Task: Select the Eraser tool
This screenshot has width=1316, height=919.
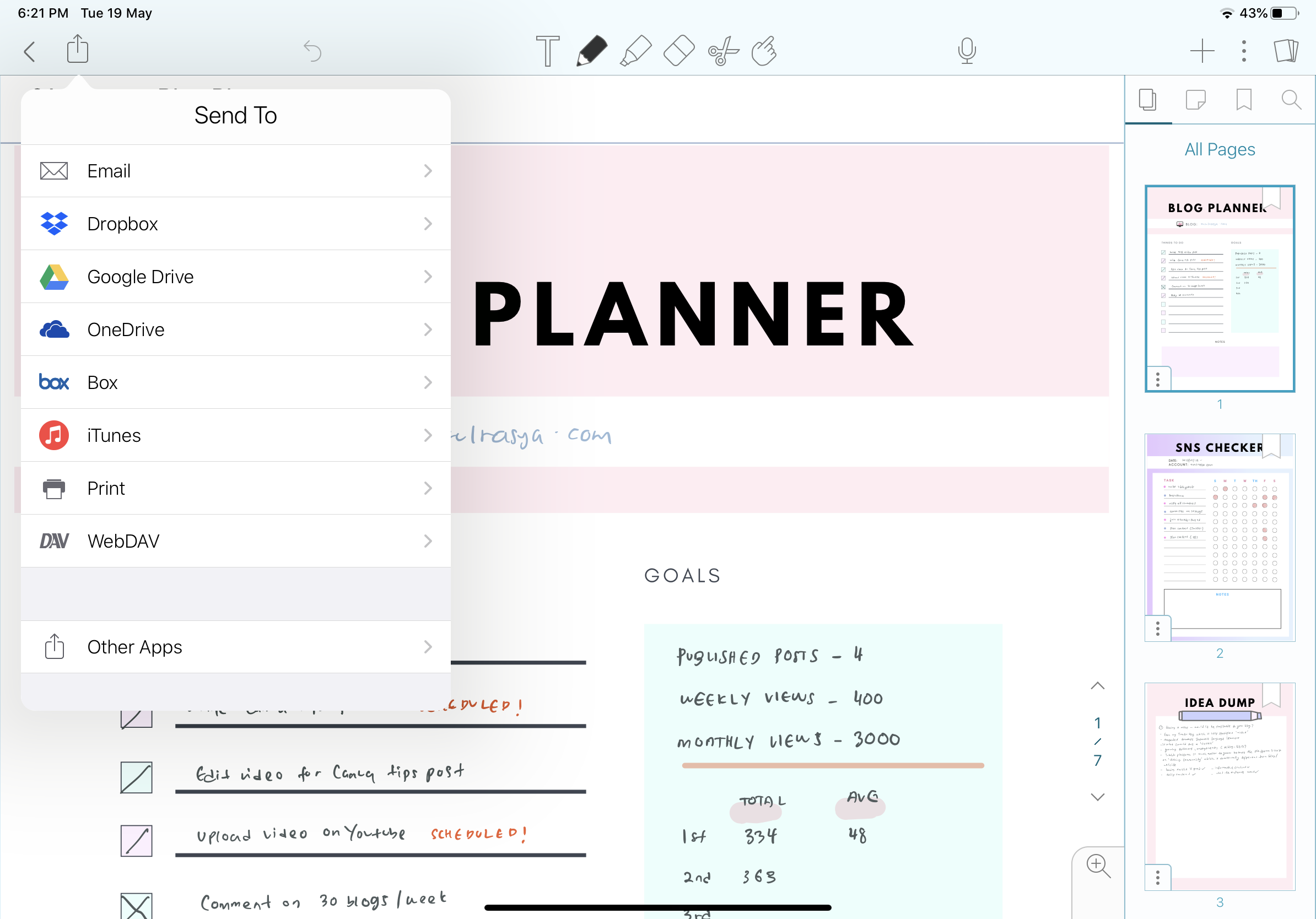Action: coord(678,51)
